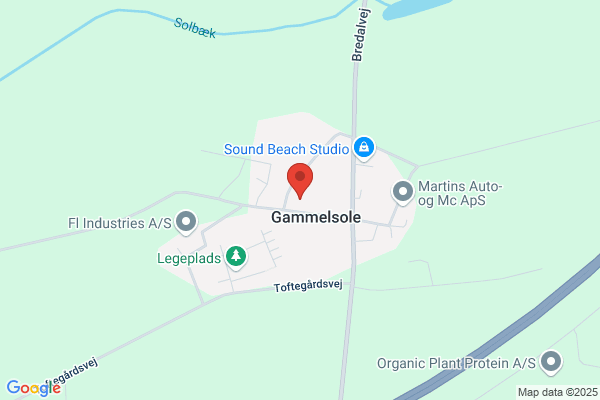Select the Bredalvej road label
600x400 pixels.
[x=361, y=34]
